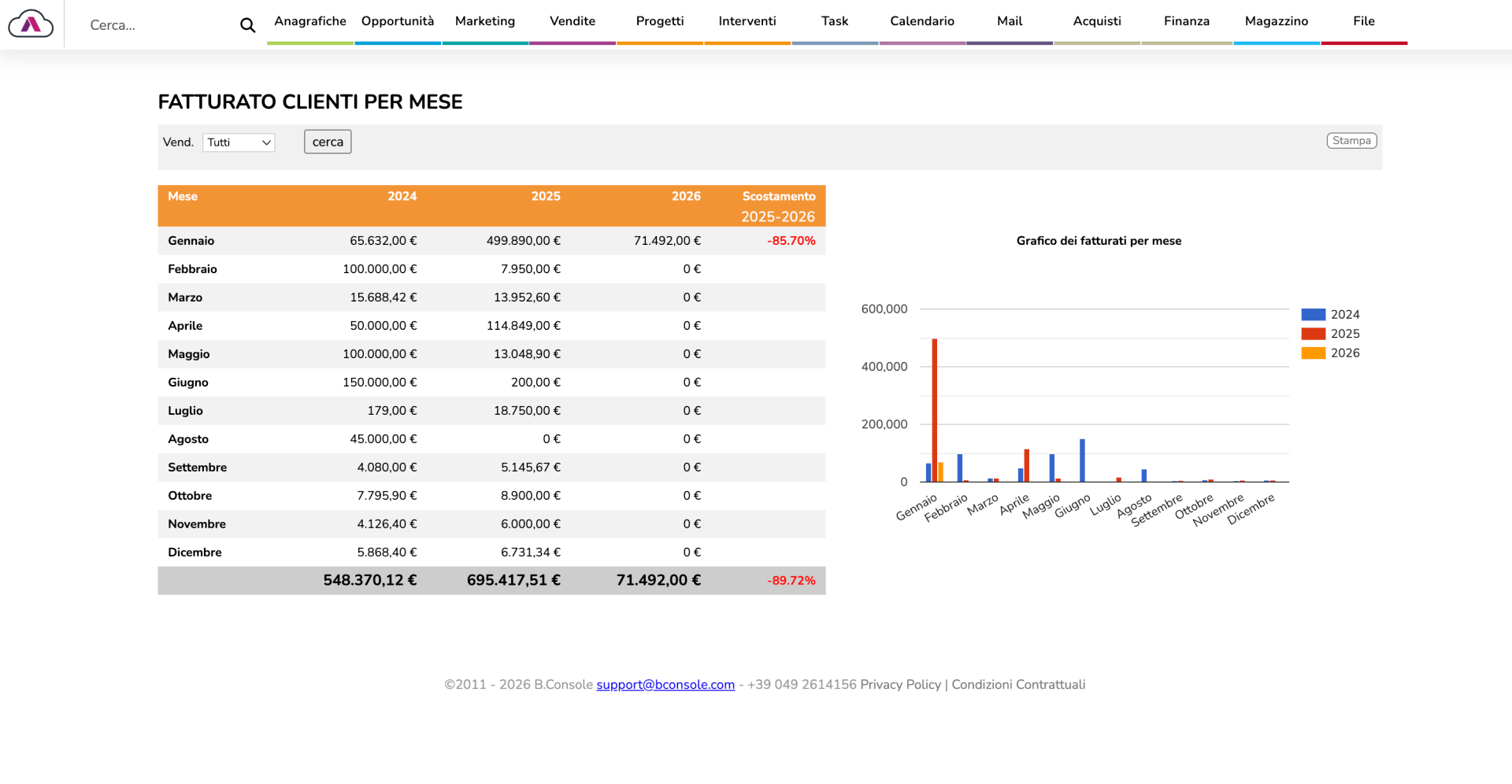Go to the Marketing menu

coord(485,21)
